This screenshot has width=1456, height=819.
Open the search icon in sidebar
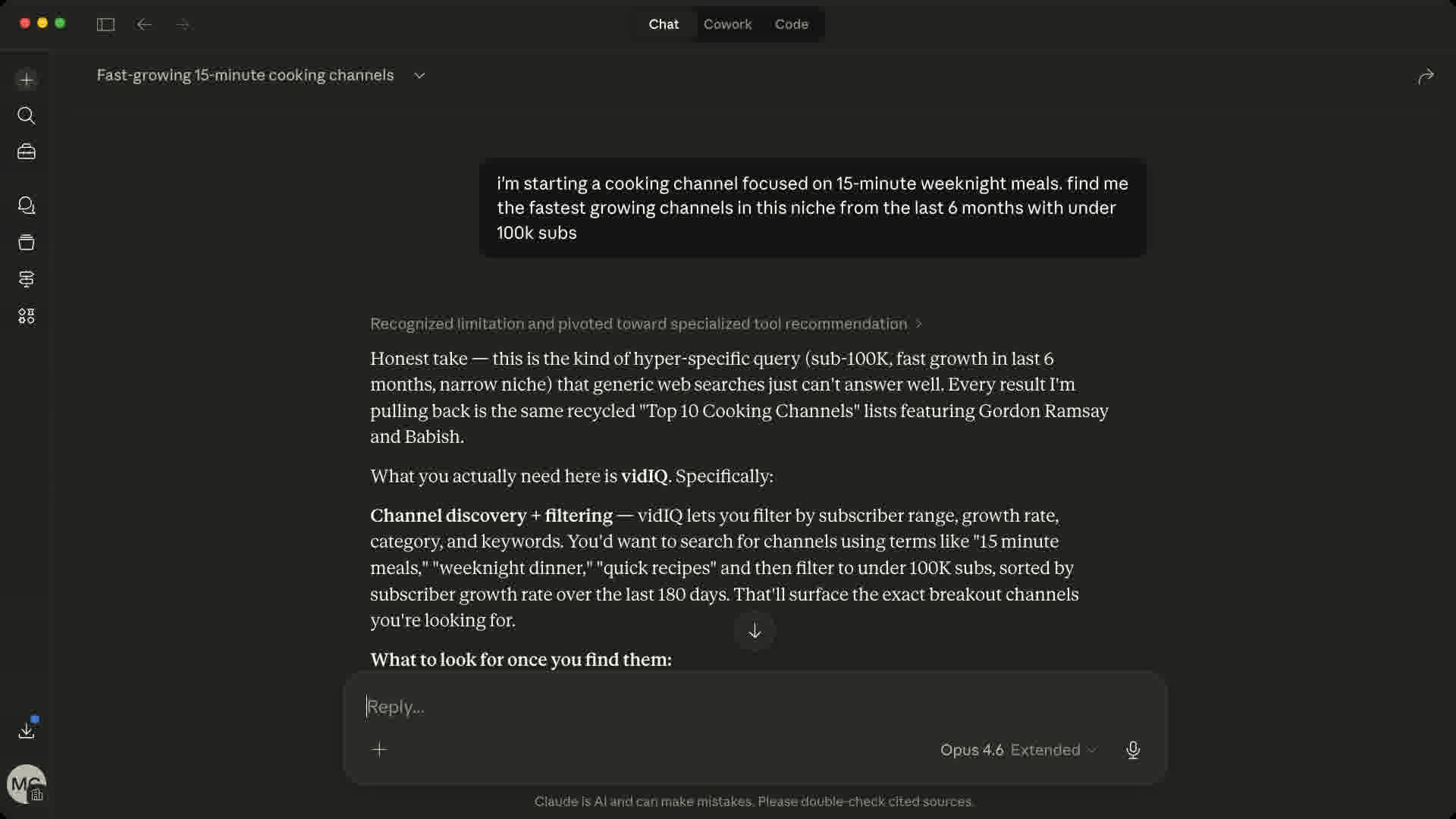tap(27, 115)
